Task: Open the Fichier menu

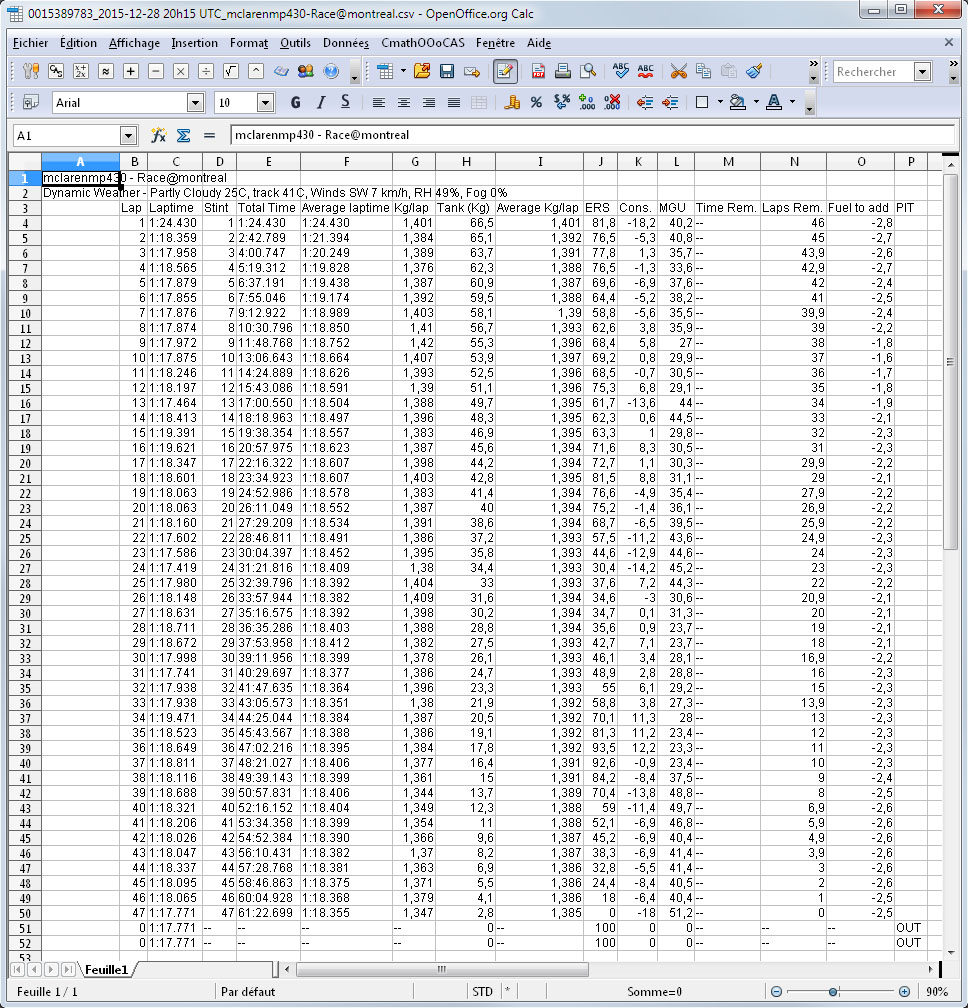Action: coord(30,43)
